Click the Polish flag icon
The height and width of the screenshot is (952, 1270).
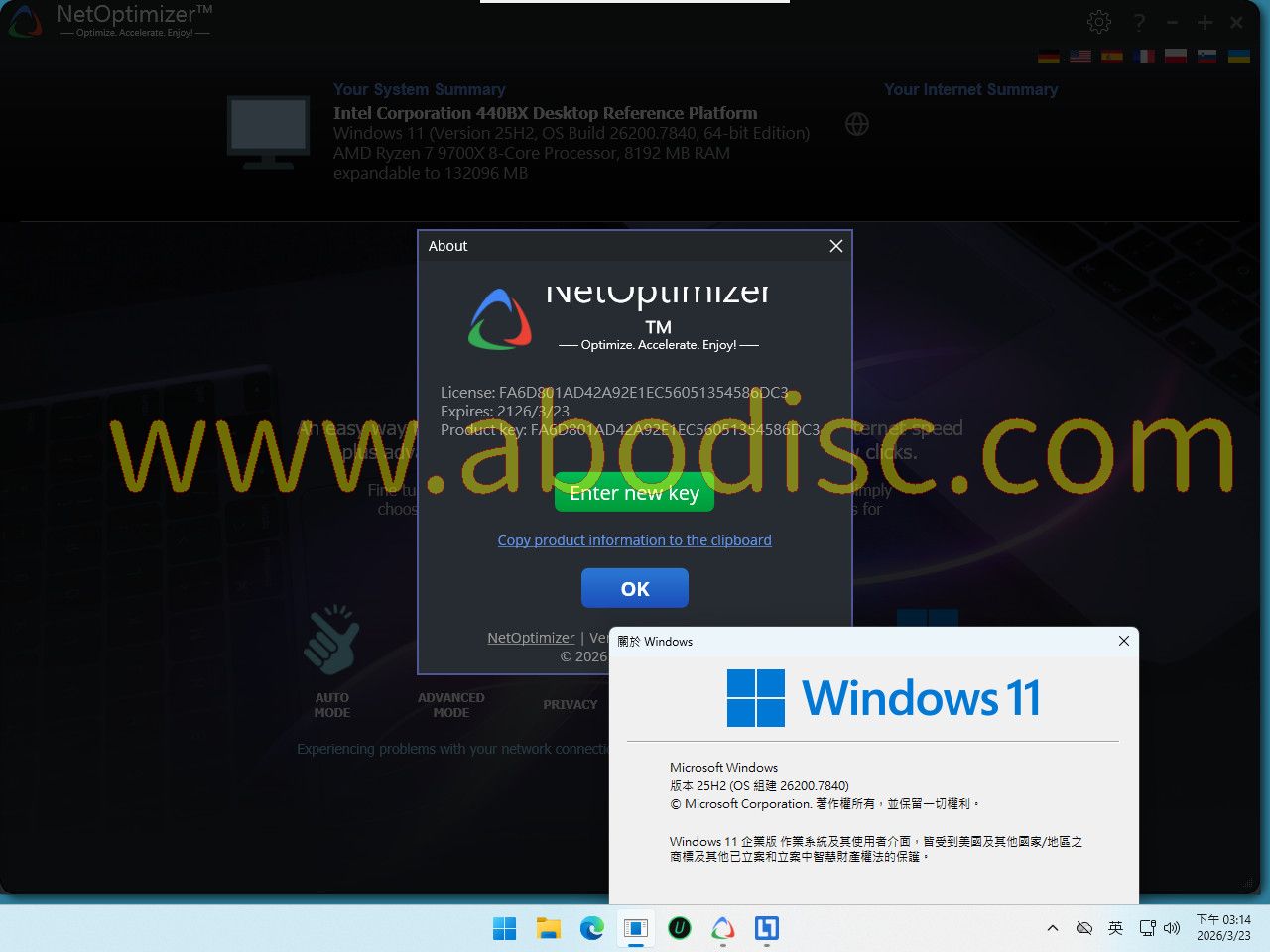[x=1176, y=57]
